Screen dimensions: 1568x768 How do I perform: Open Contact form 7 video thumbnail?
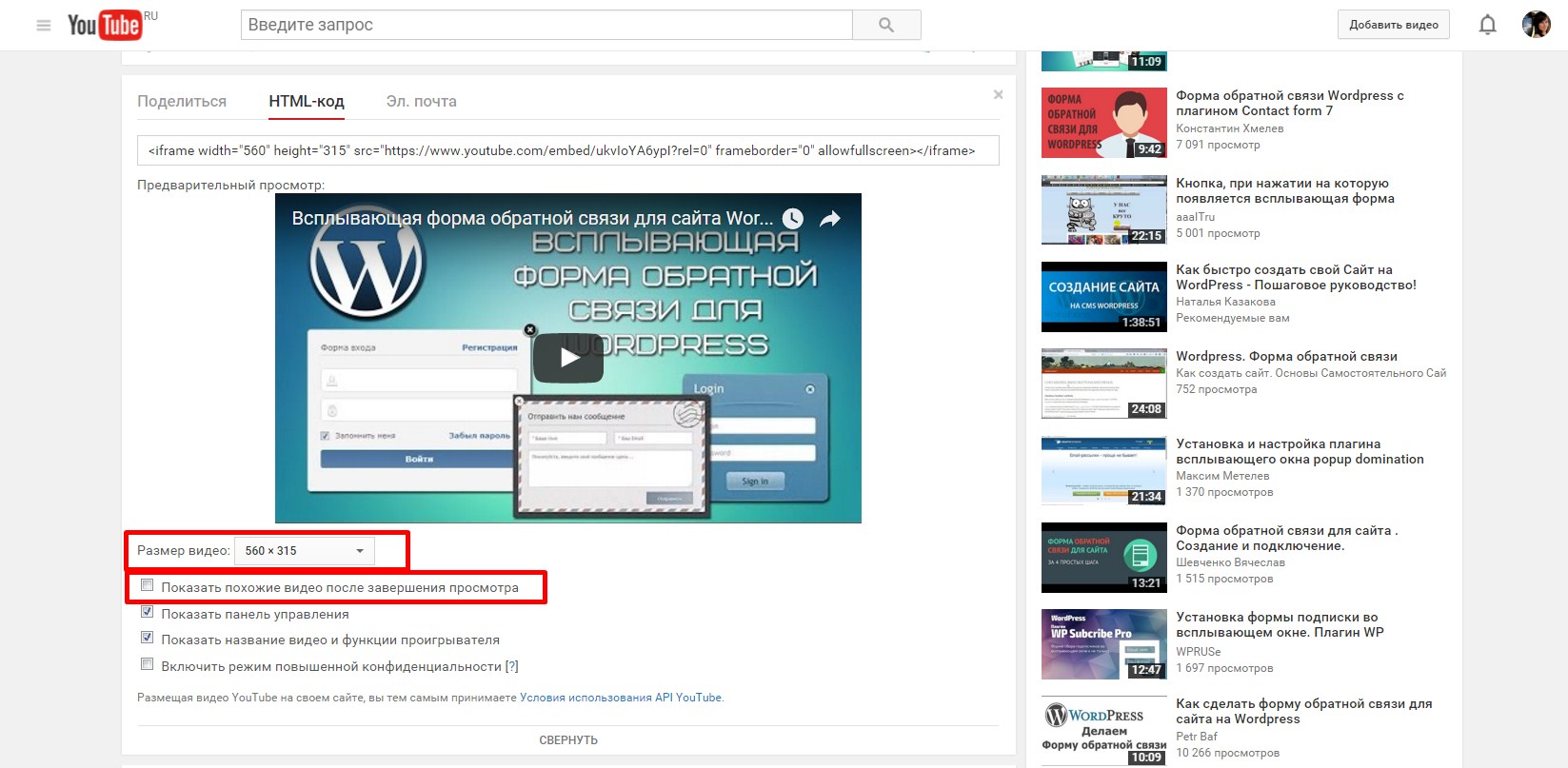(x=1104, y=123)
